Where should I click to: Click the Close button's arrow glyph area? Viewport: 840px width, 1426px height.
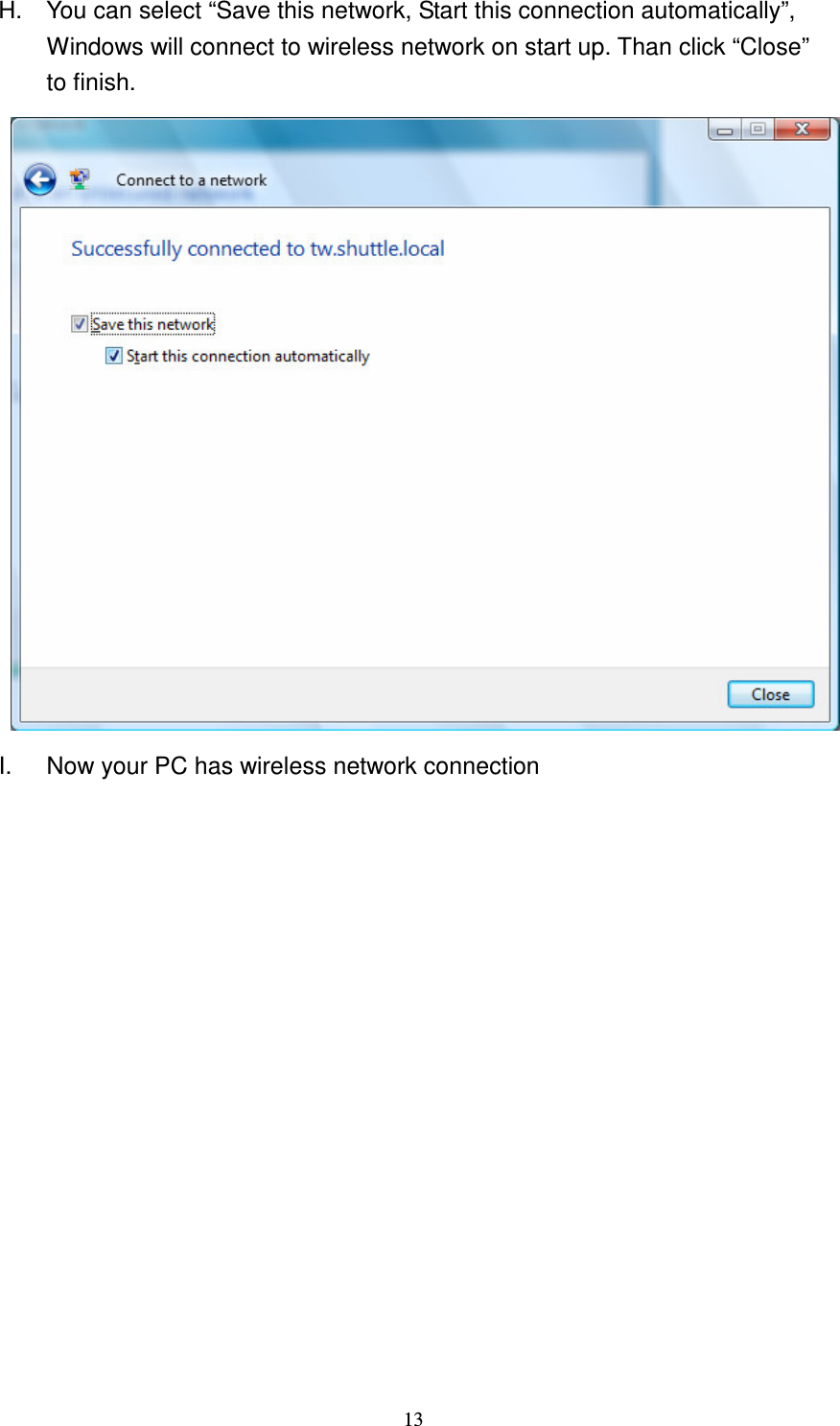coord(770,693)
